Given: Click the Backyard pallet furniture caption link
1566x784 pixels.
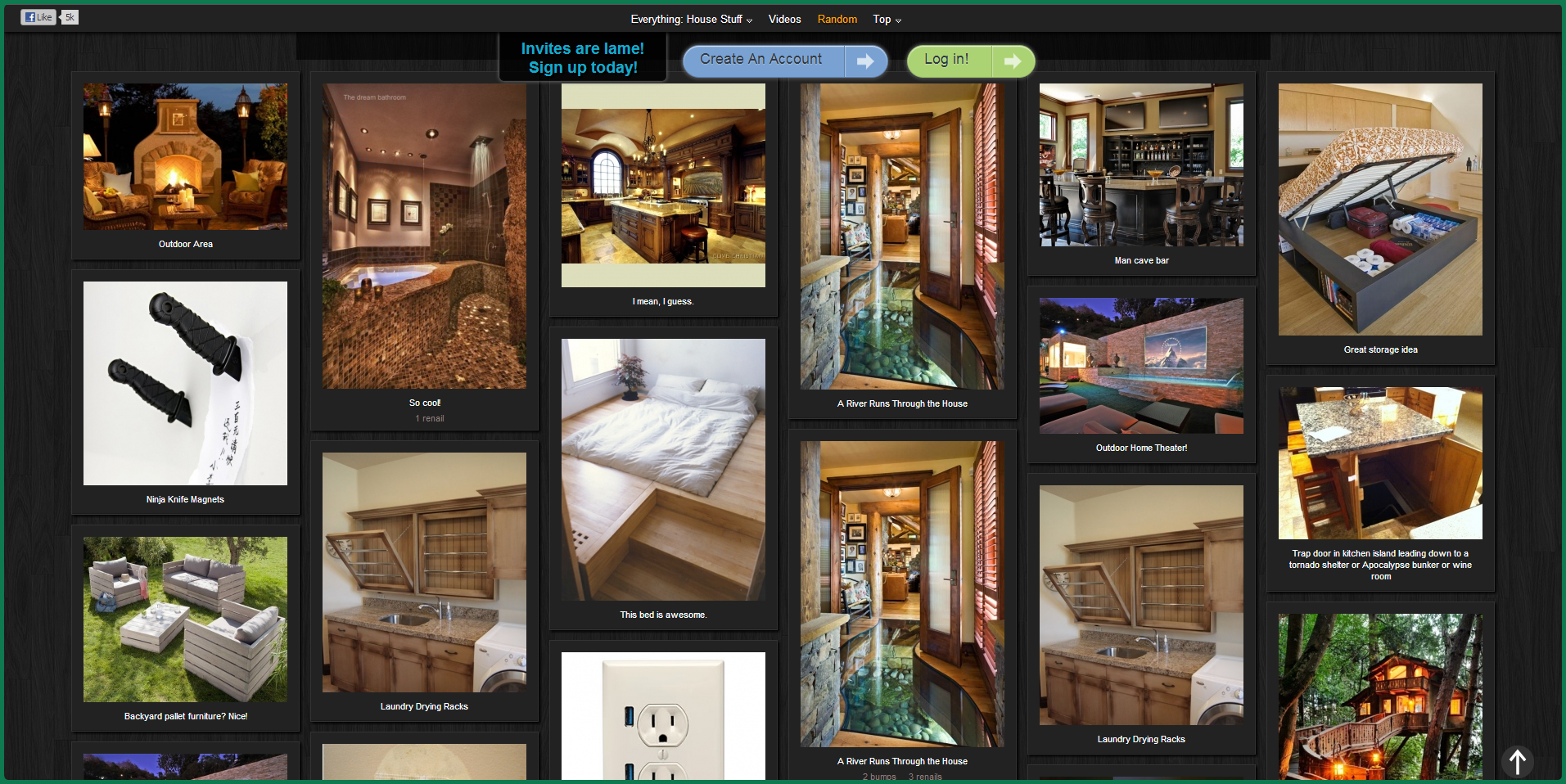Looking at the screenshot, I should (186, 716).
